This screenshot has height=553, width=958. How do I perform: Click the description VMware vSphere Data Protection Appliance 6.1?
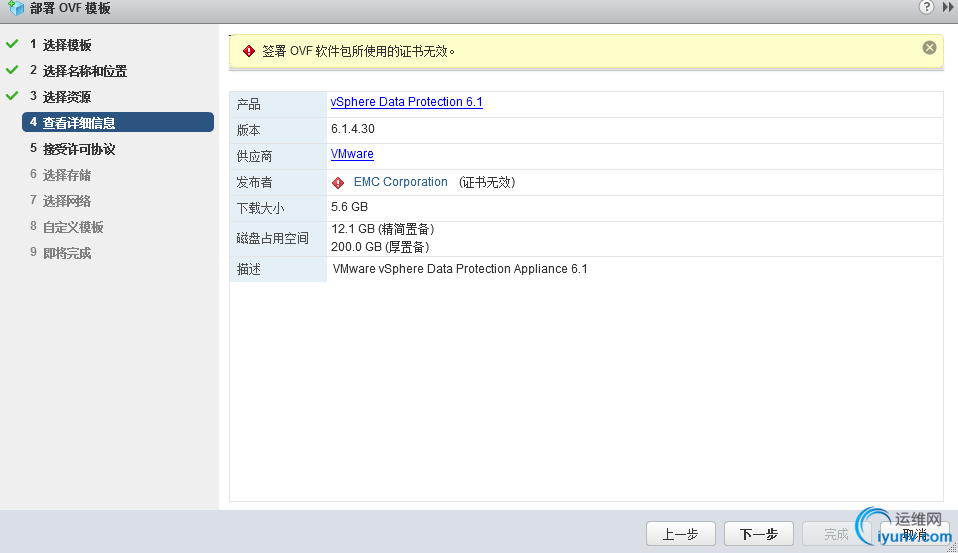(460, 269)
